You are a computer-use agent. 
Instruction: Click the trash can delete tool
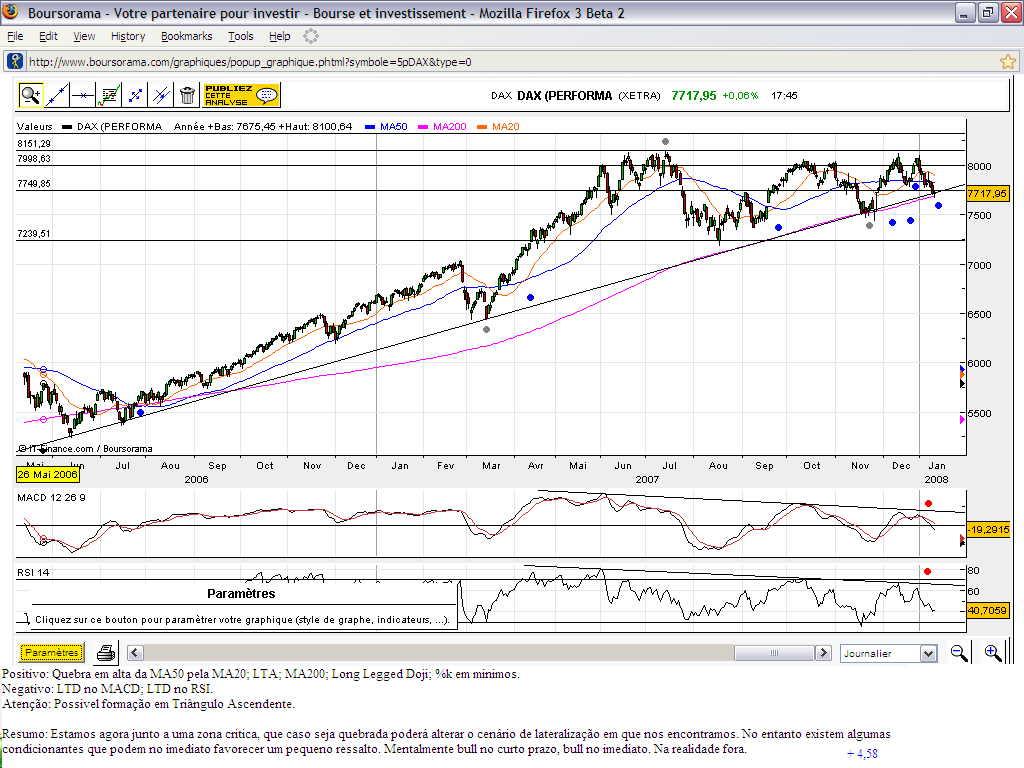[187, 95]
